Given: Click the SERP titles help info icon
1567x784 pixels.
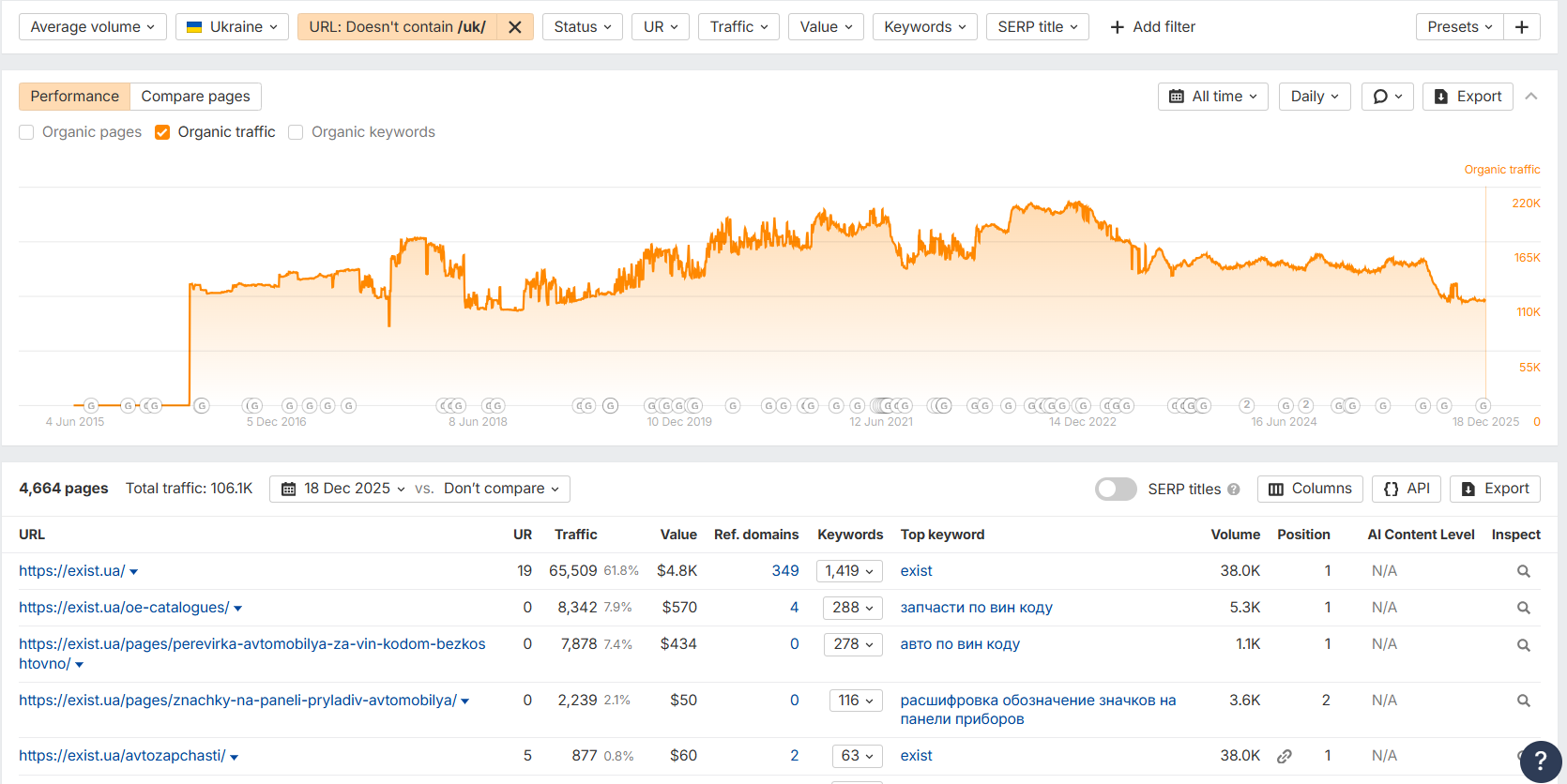Looking at the screenshot, I should [x=1234, y=490].
